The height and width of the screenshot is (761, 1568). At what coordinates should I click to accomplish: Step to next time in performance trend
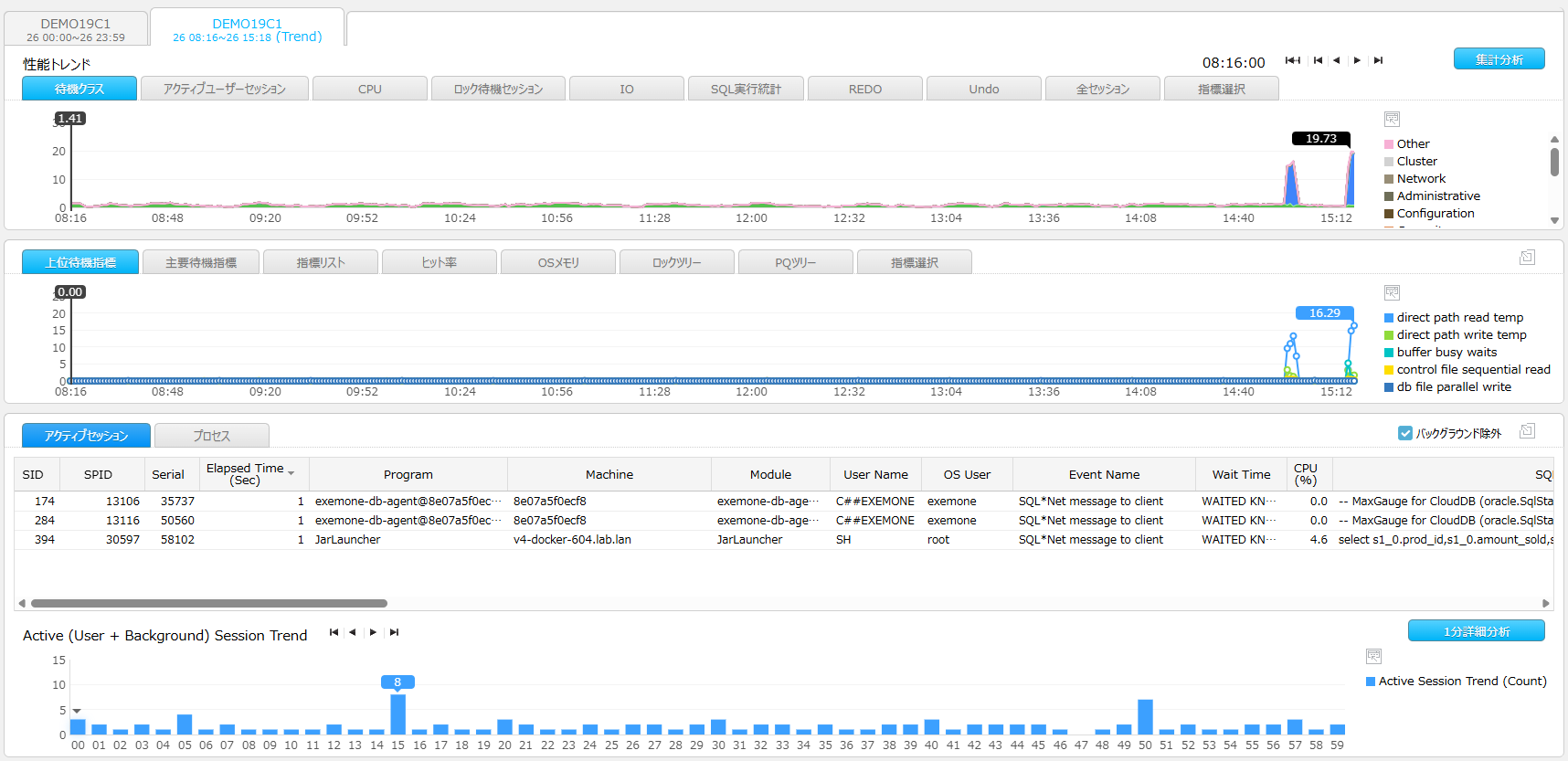click(1357, 60)
